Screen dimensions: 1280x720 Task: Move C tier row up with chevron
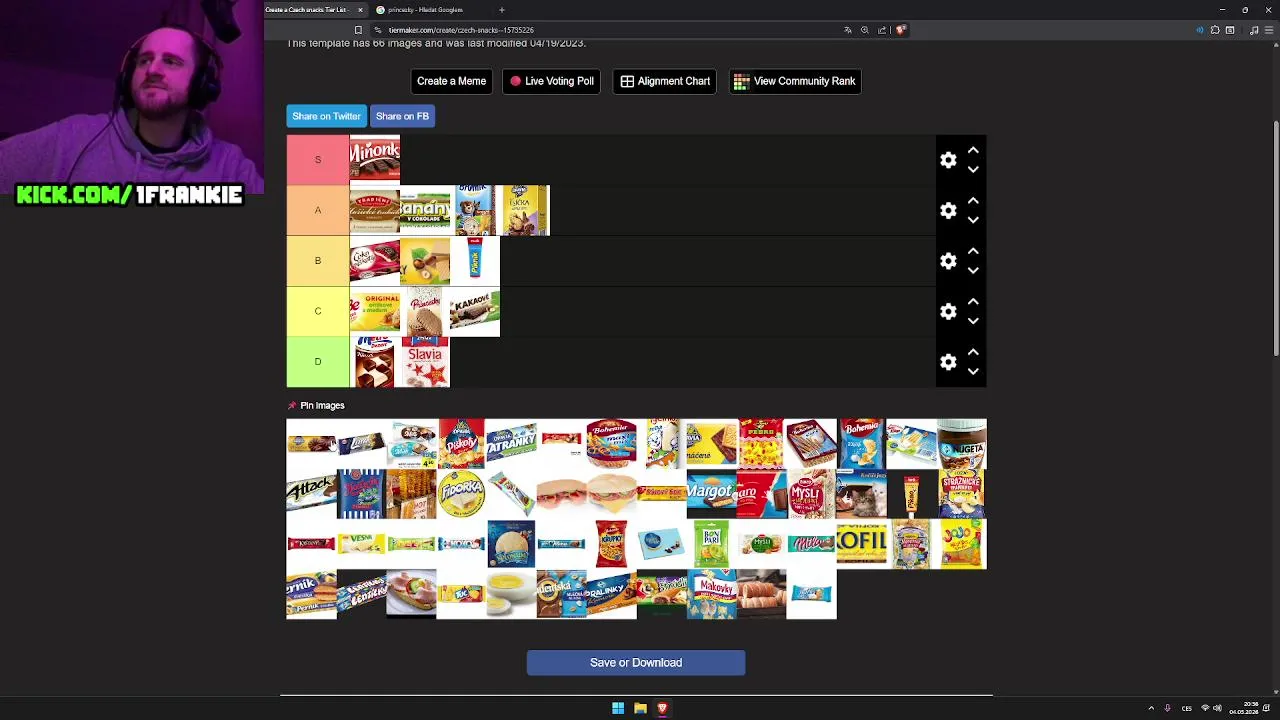point(973,301)
